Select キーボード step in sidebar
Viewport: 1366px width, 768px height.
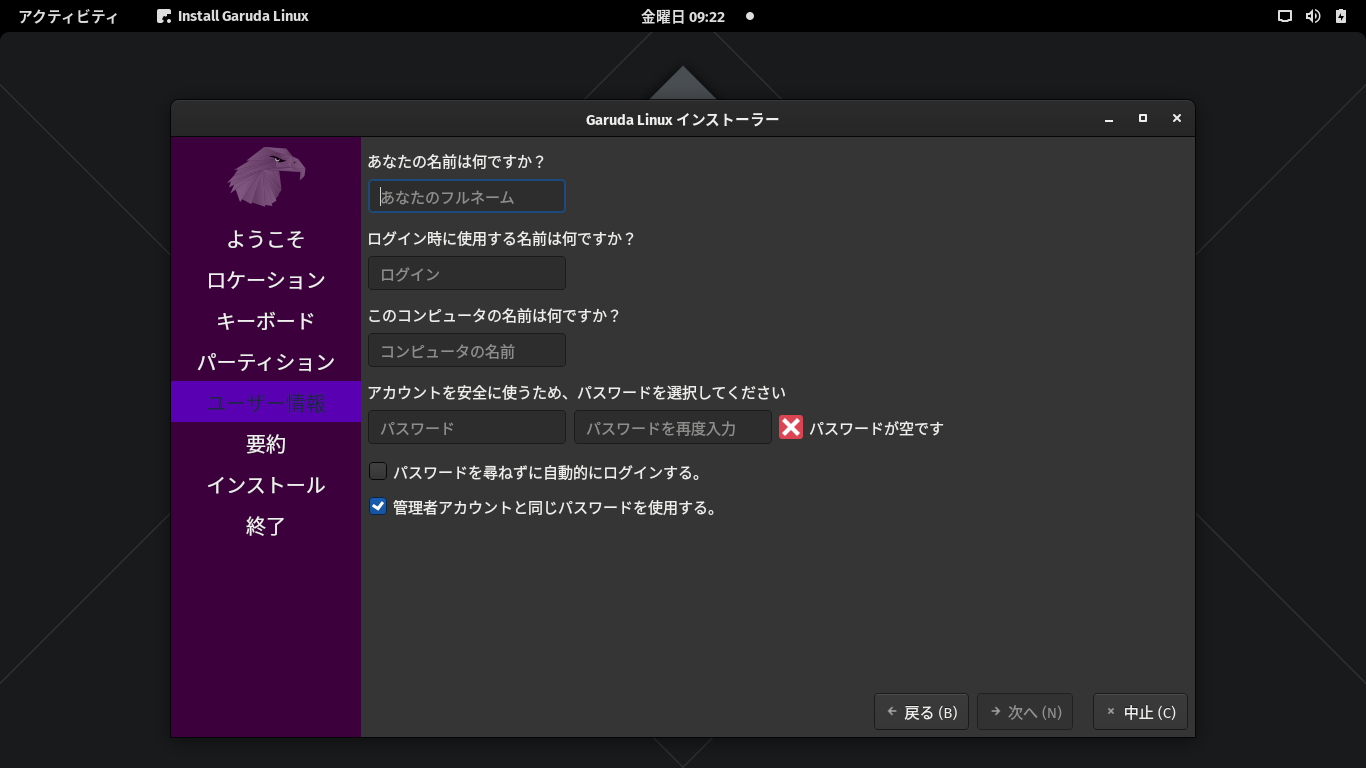[266, 321]
